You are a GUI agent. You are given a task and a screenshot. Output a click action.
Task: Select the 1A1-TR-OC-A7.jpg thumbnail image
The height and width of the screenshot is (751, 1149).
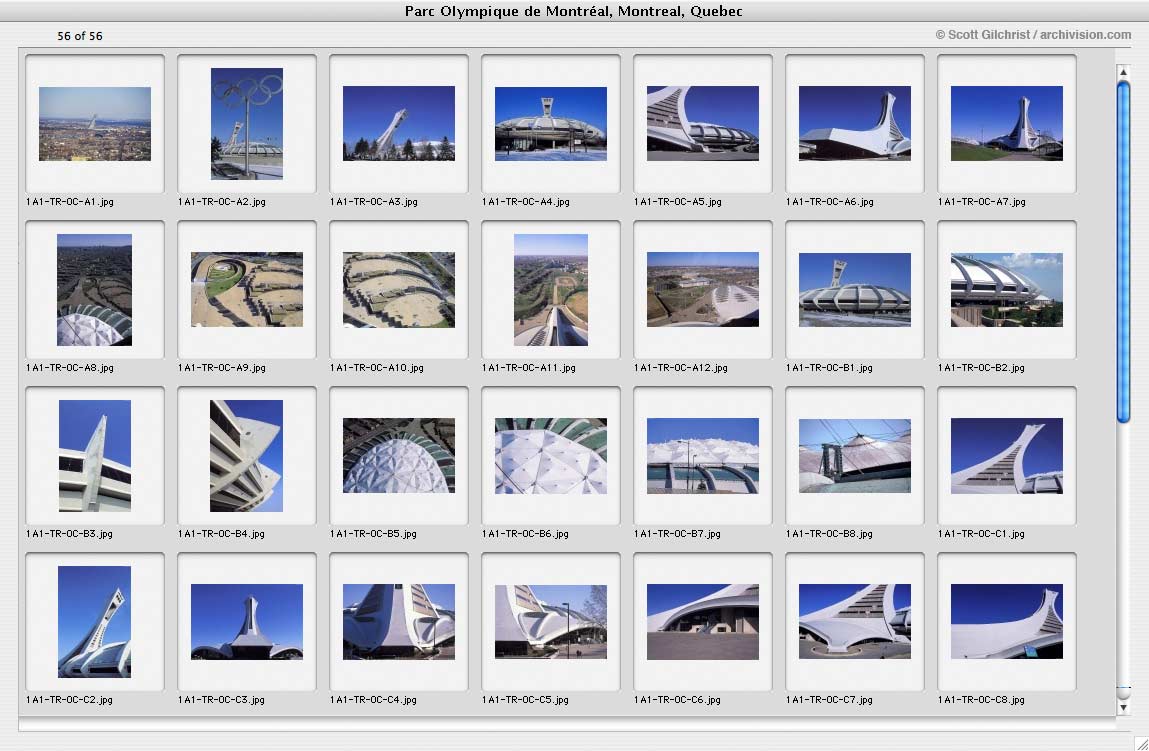coord(1007,124)
